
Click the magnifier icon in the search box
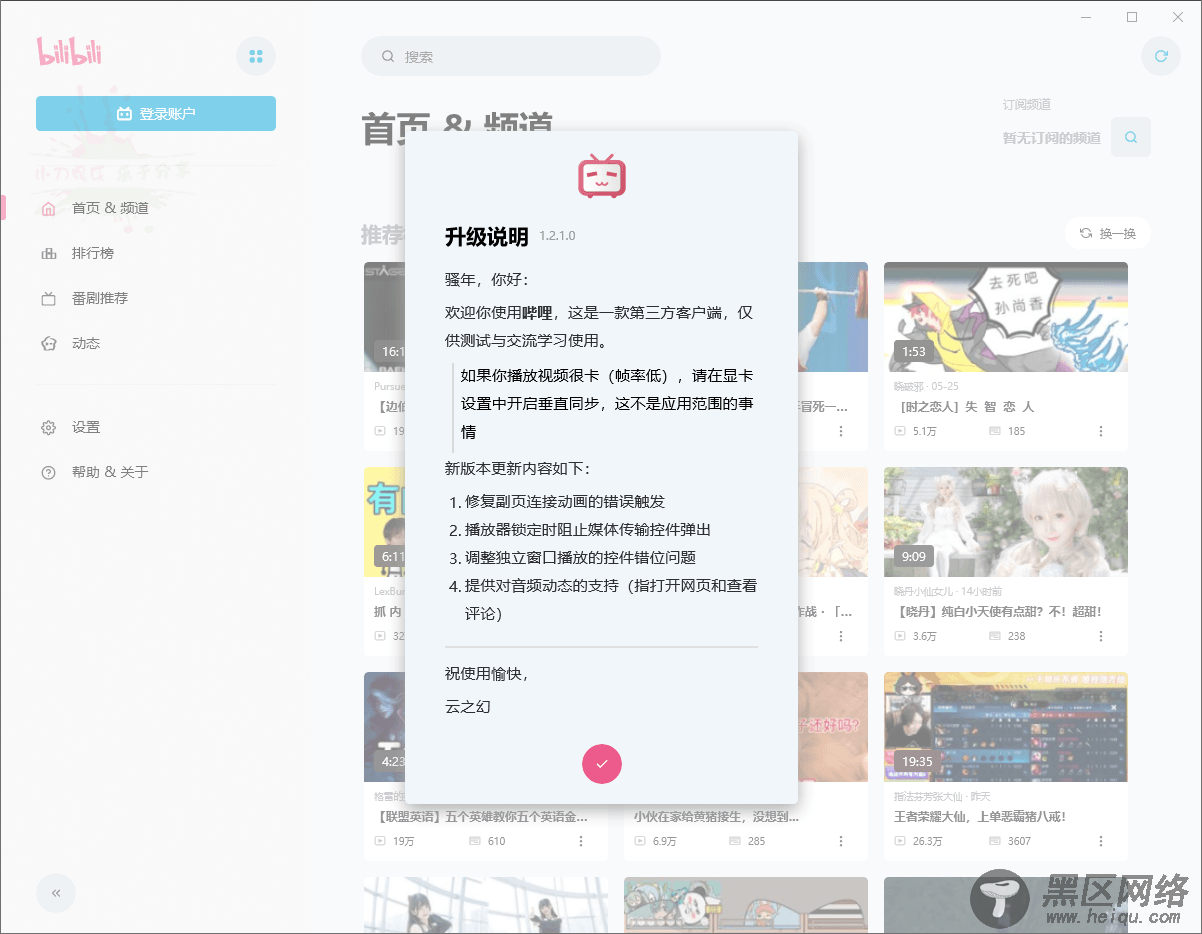388,56
